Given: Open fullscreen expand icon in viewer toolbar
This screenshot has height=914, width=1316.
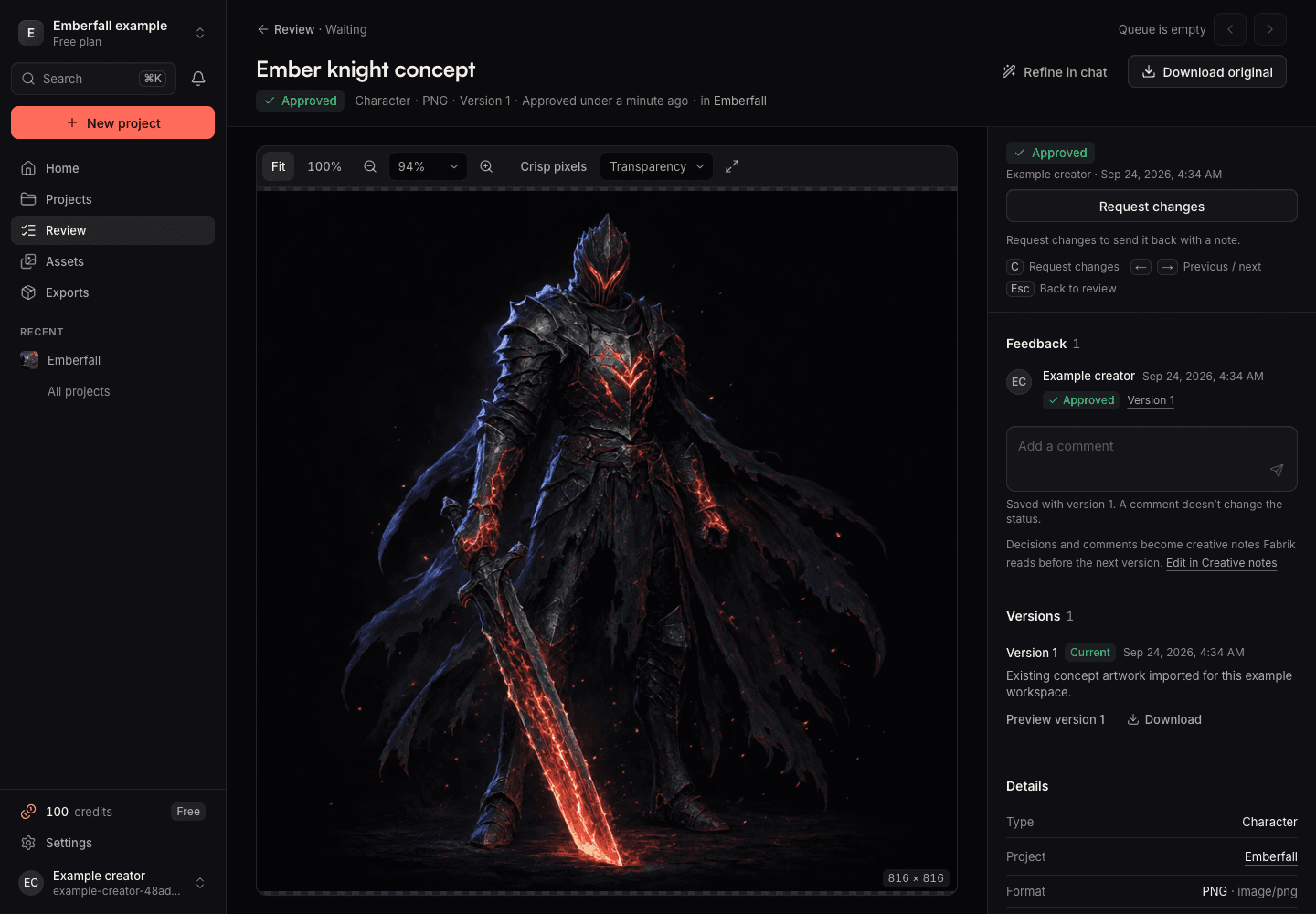Looking at the screenshot, I should [732, 166].
